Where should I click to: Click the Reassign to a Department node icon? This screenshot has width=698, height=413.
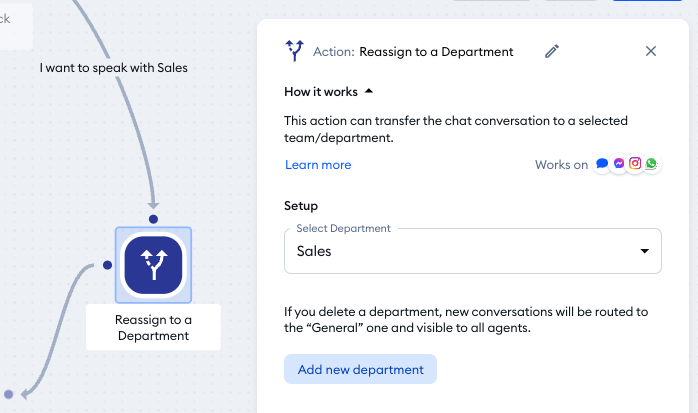(153, 265)
